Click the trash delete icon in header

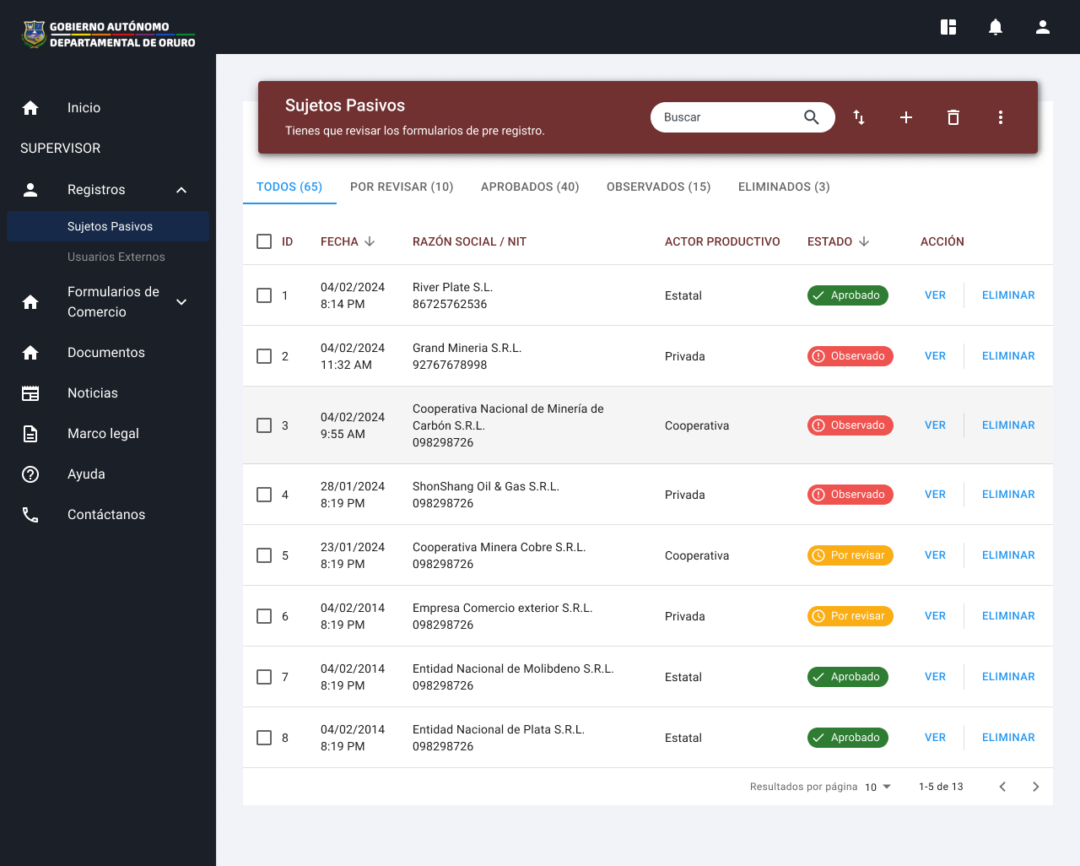953,118
